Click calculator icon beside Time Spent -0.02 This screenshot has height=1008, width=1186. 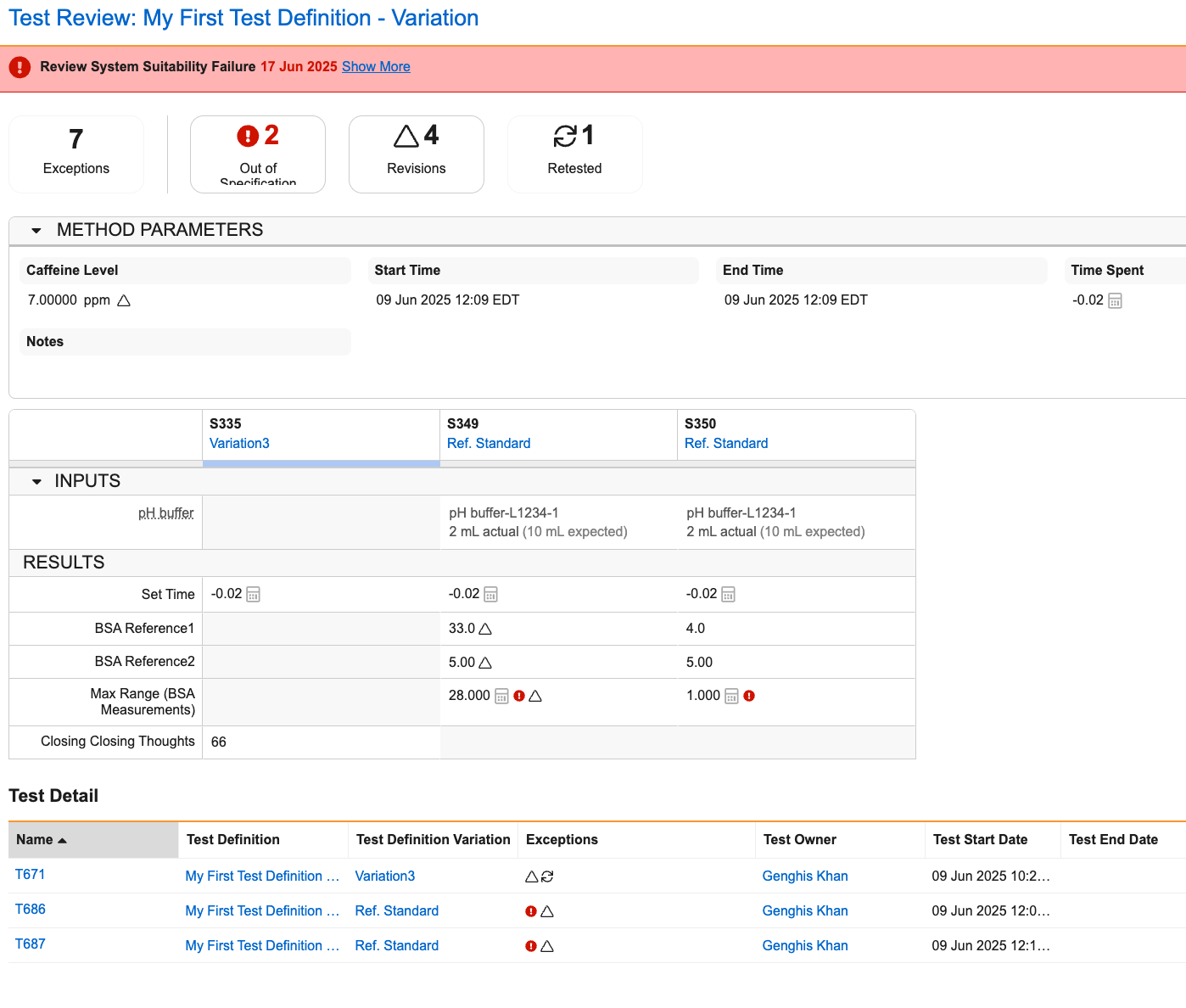[x=1116, y=300]
